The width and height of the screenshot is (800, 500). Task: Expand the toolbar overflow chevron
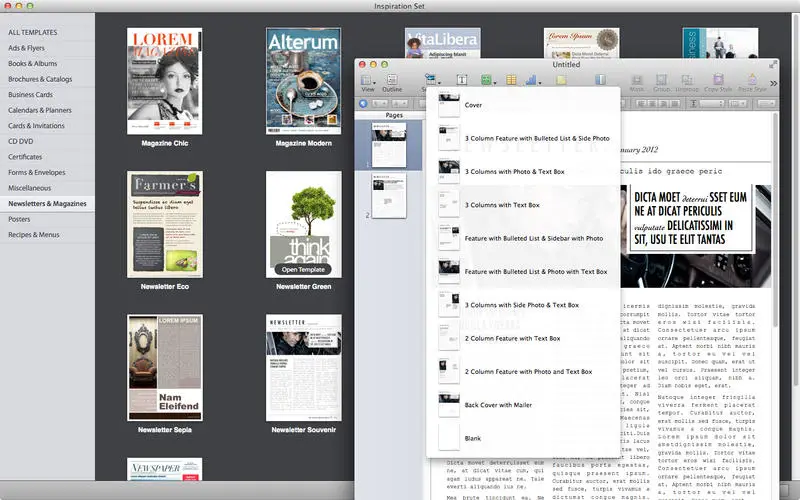pos(774,83)
